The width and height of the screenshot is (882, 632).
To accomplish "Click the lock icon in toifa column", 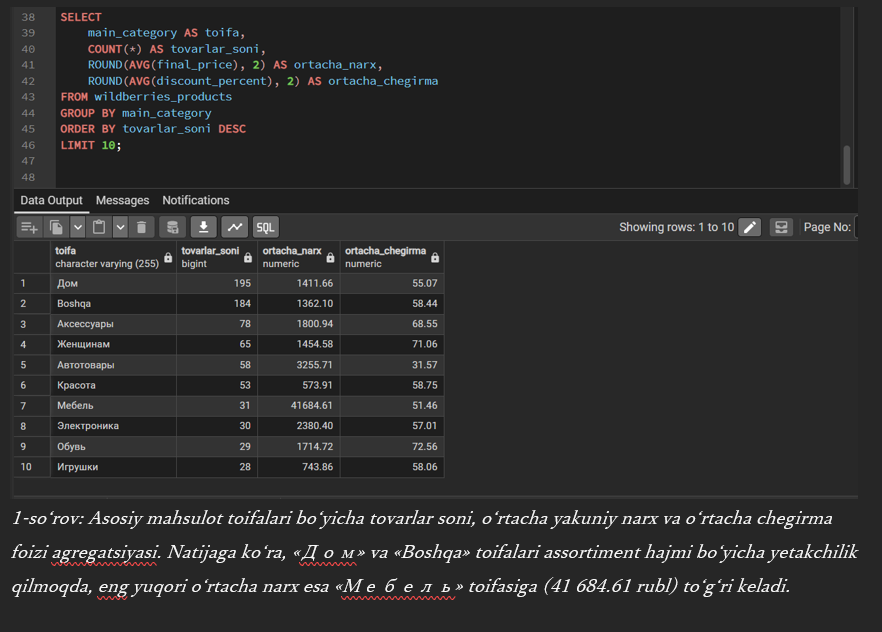I will click(x=168, y=258).
